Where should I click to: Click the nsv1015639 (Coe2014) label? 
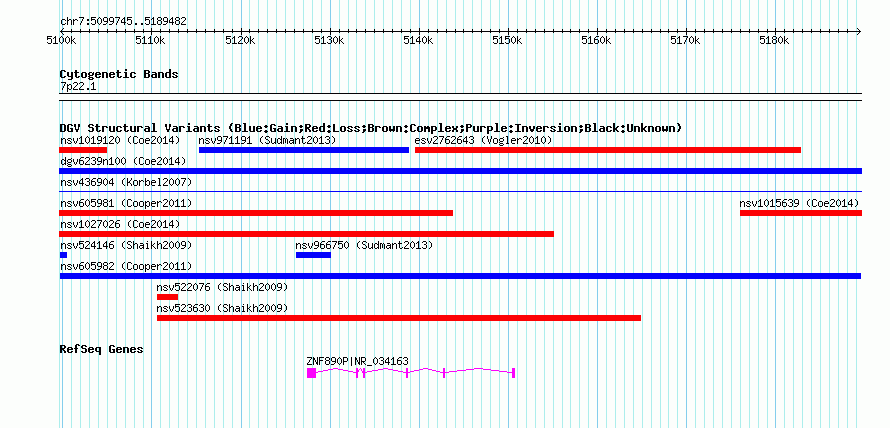coord(799,203)
